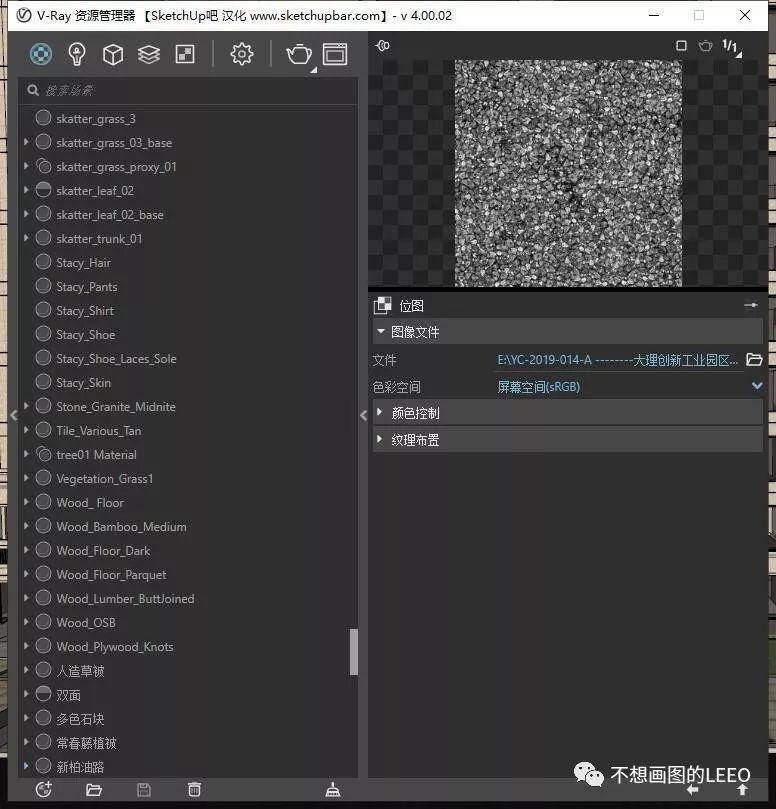Screen dimensions: 776x809
Task: Select skatter_trunk_01 material
Action: pos(99,239)
